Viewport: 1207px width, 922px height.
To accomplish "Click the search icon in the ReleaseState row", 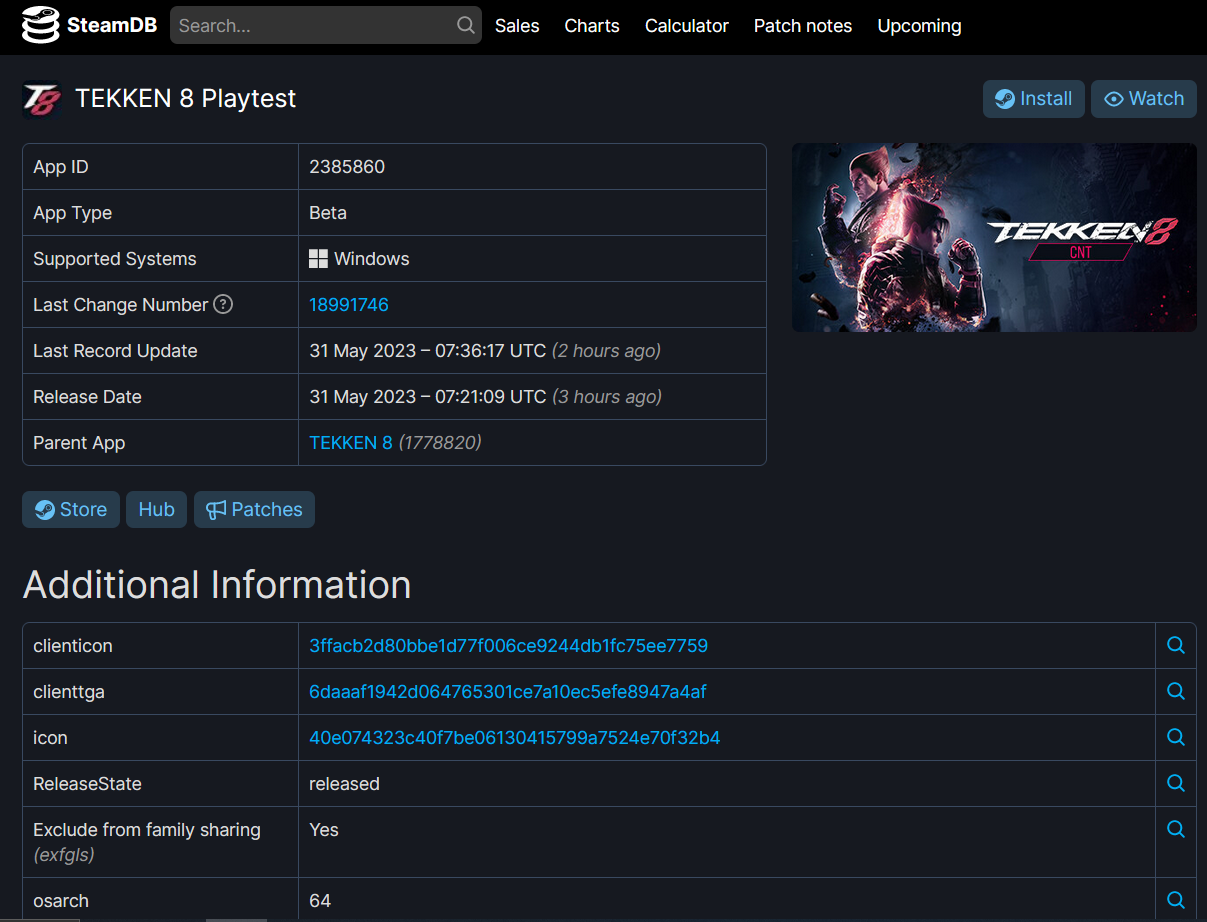I will (x=1176, y=784).
